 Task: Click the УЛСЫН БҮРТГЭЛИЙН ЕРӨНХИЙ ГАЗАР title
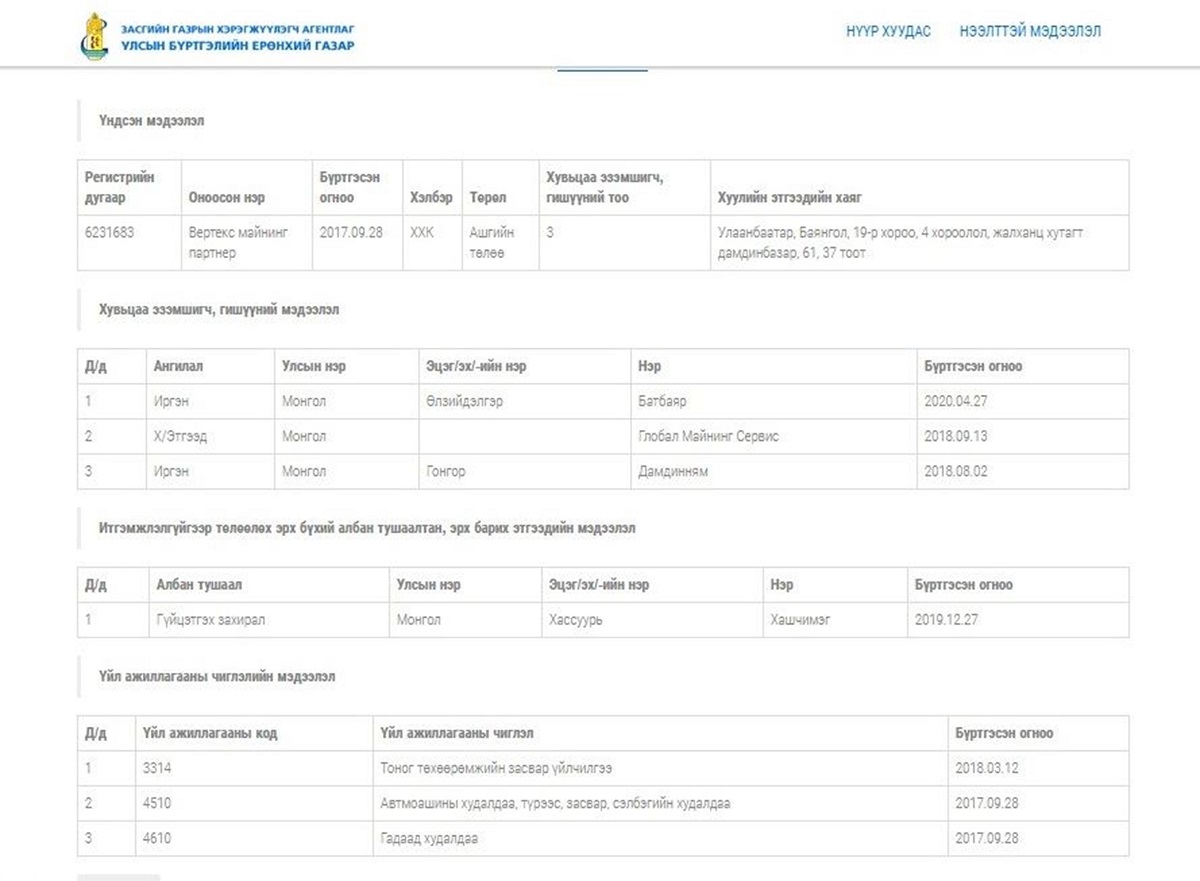(x=237, y=46)
